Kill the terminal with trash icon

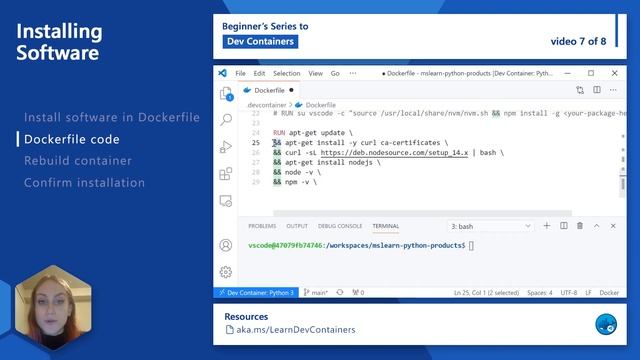(580, 226)
